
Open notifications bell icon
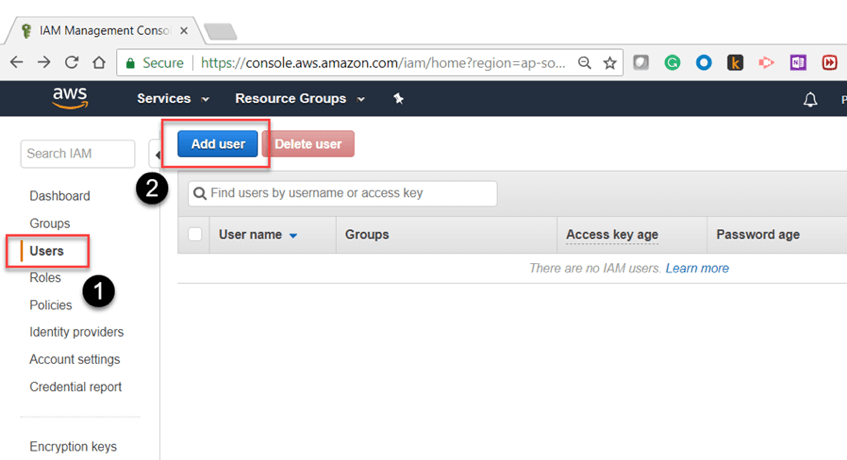(810, 99)
